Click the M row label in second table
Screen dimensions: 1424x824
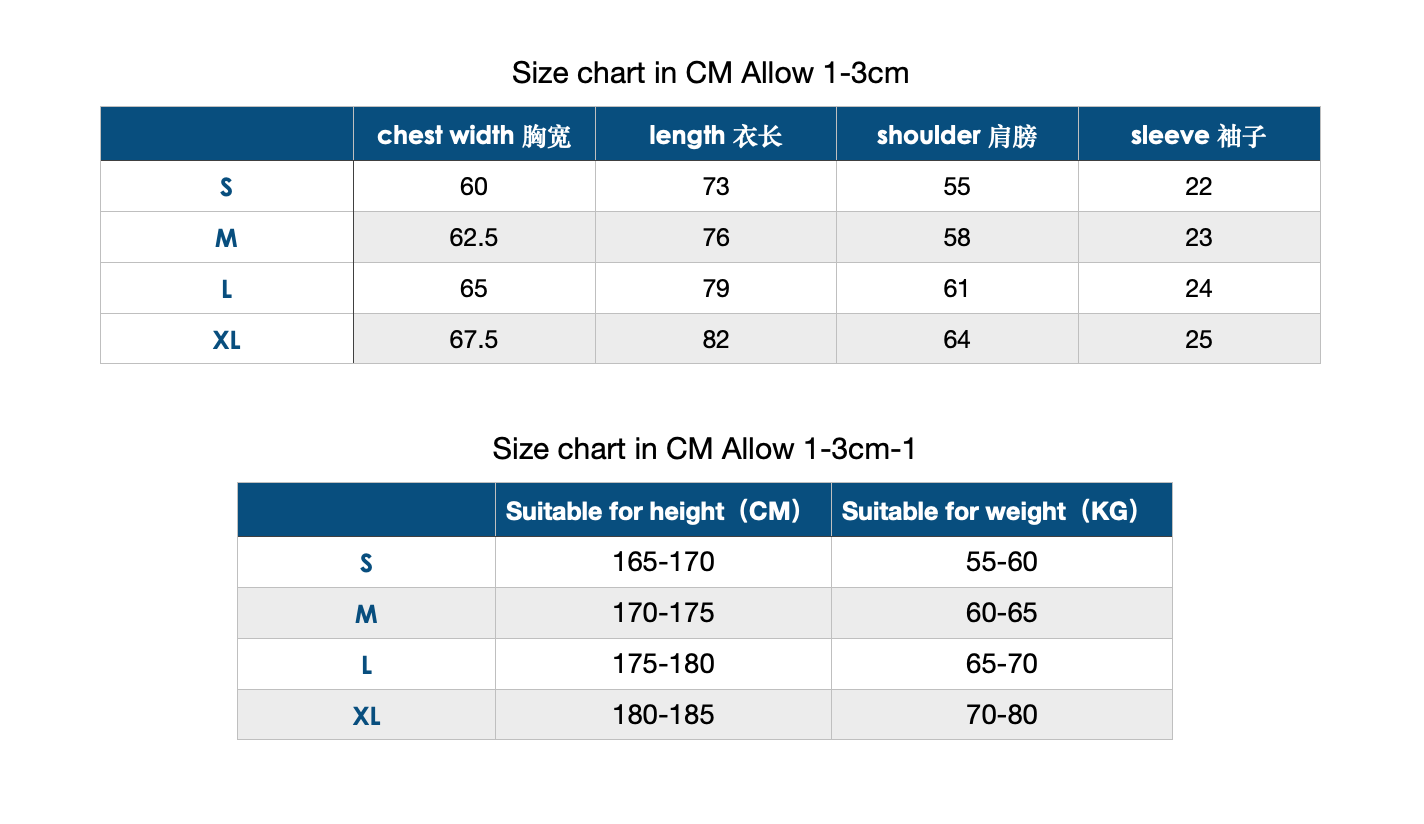point(366,614)
